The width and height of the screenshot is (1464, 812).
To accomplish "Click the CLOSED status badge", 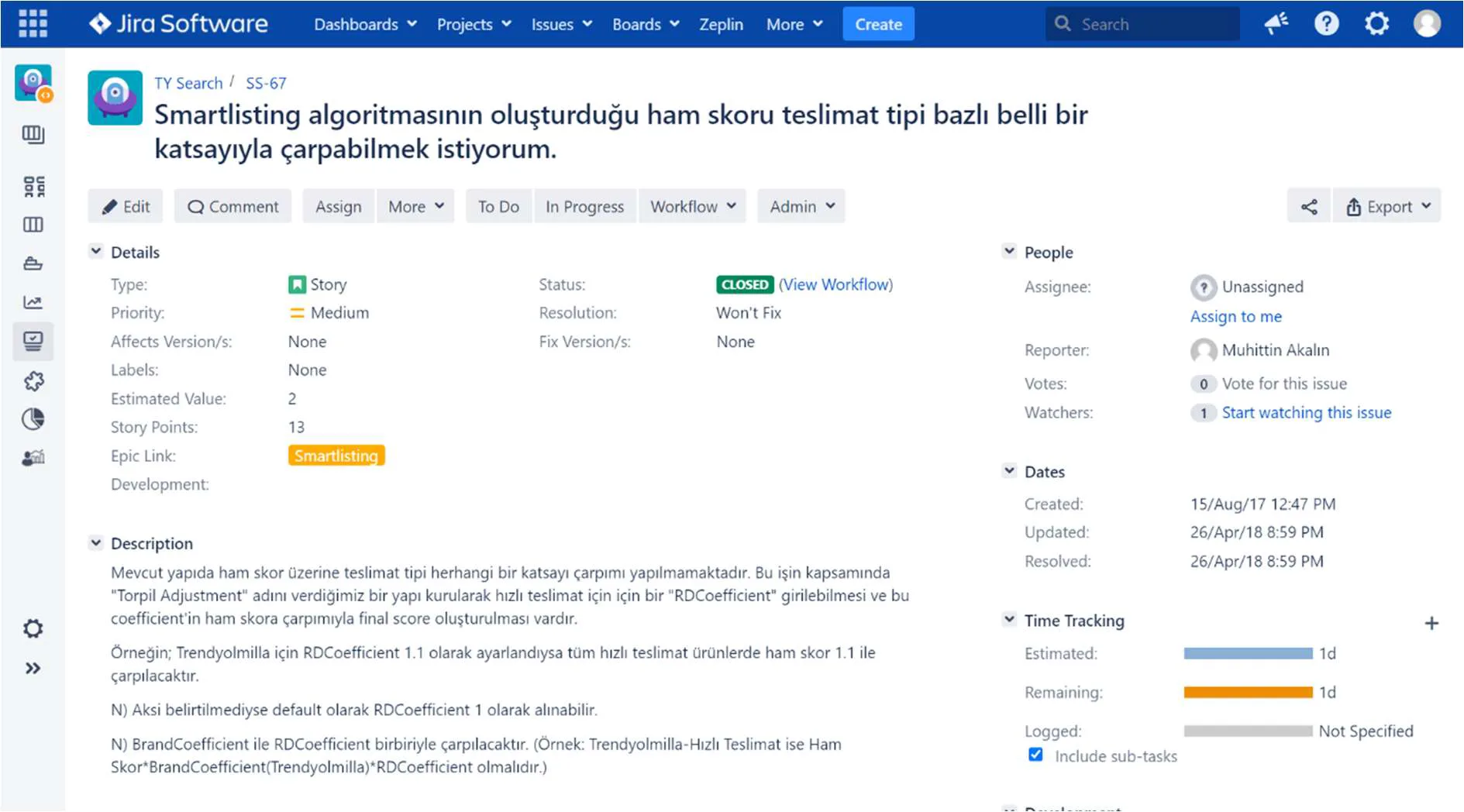I will pos(744,284).
